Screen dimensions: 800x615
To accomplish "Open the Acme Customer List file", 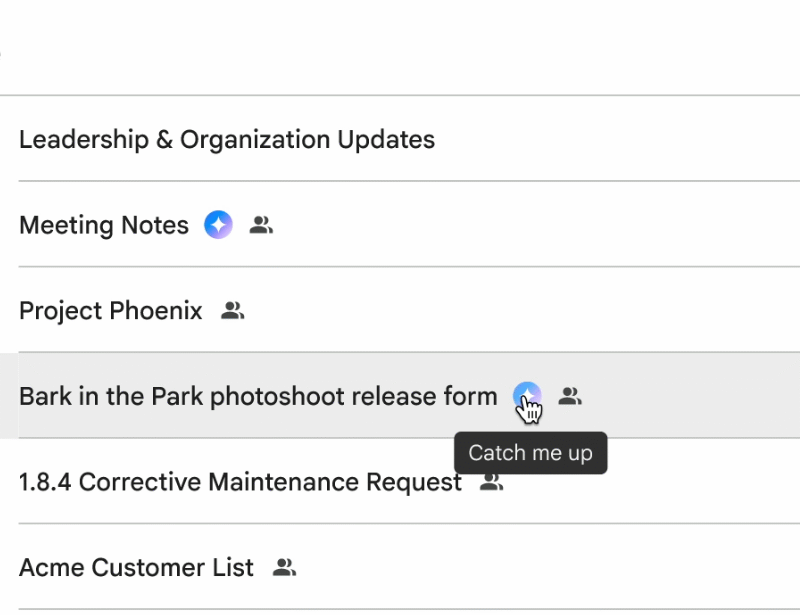I will [x=136, y=568].
